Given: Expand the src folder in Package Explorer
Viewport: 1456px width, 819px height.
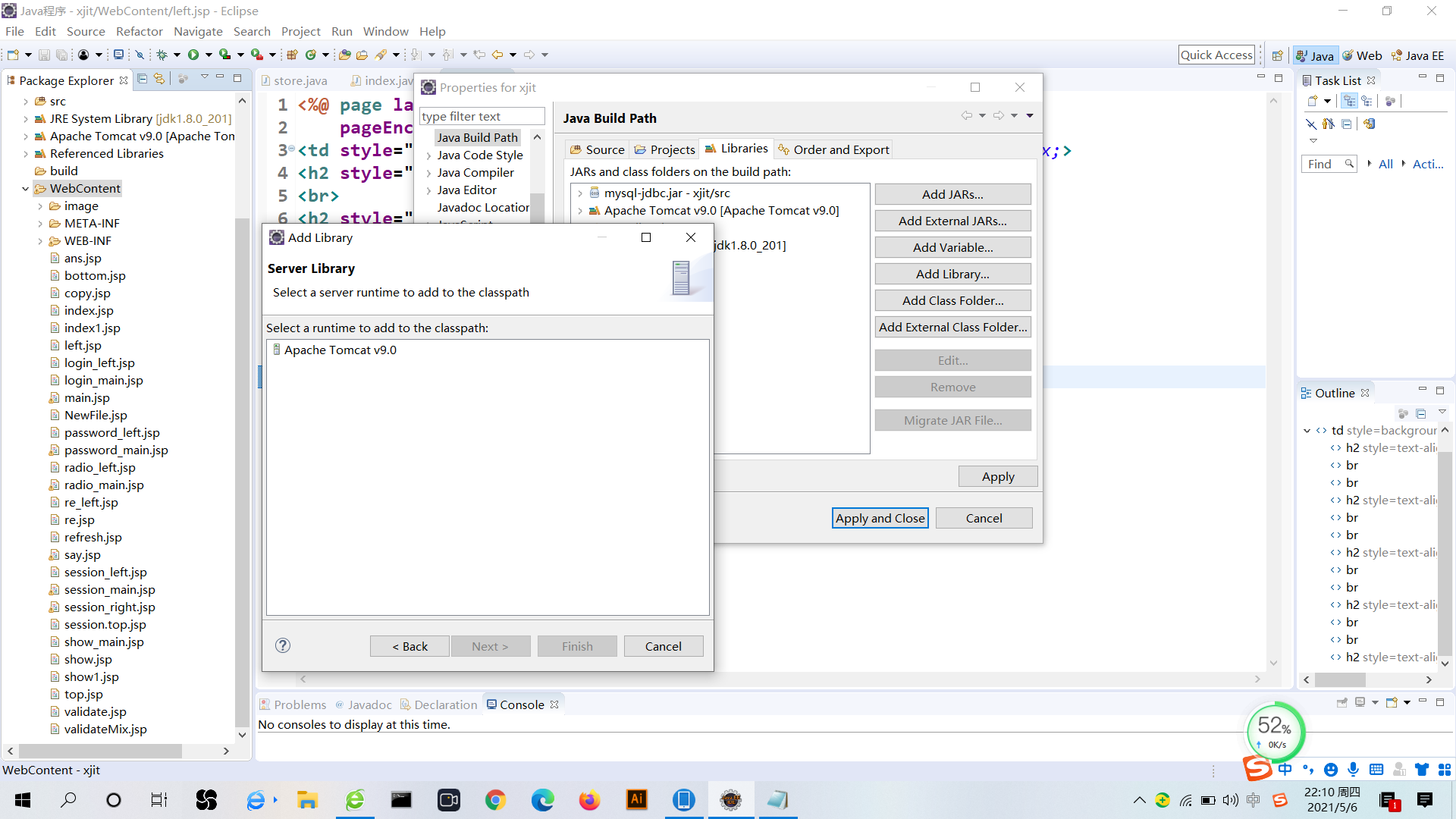Looking at the screenshot, I should [x=26, y=102].
